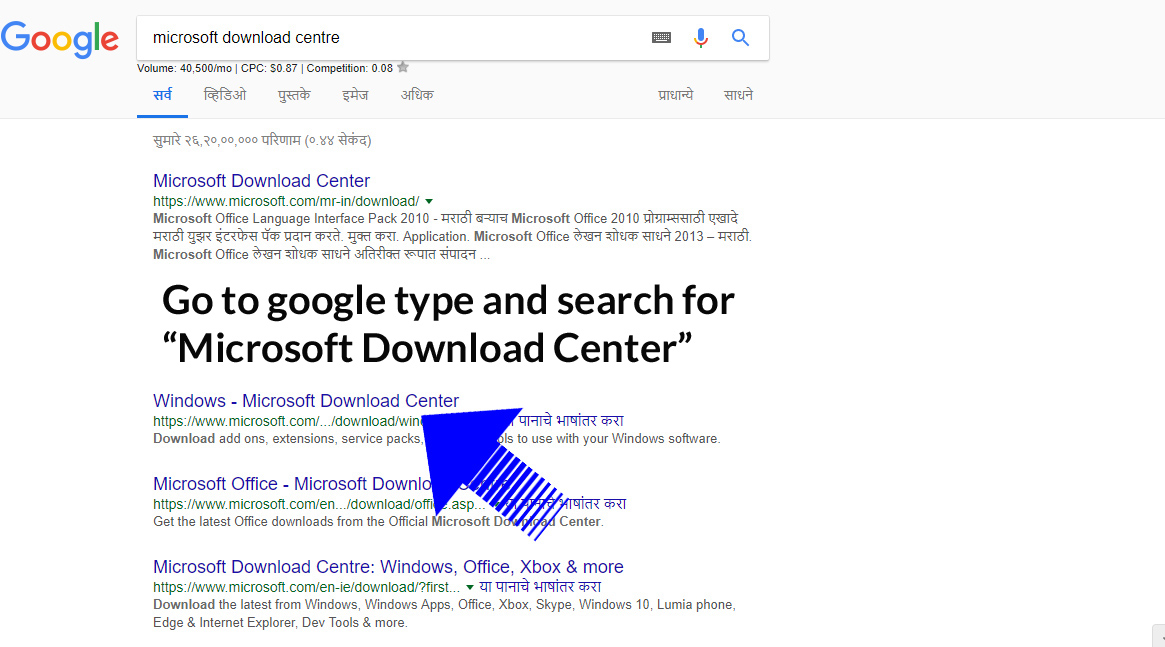The width and height of the screenshot is (1165, 647).
Task: Translate the en-ie download page link
Action: (x=540, y=587)
